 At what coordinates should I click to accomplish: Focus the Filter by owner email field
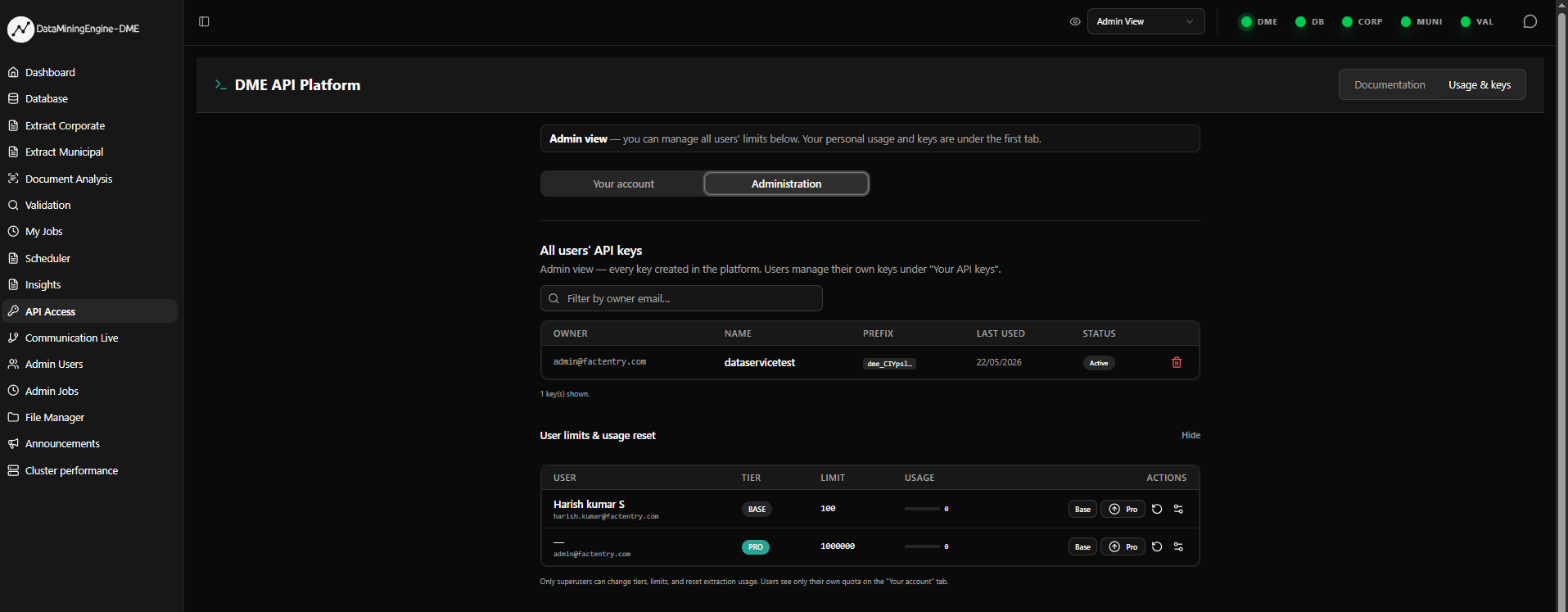point(681,298)
